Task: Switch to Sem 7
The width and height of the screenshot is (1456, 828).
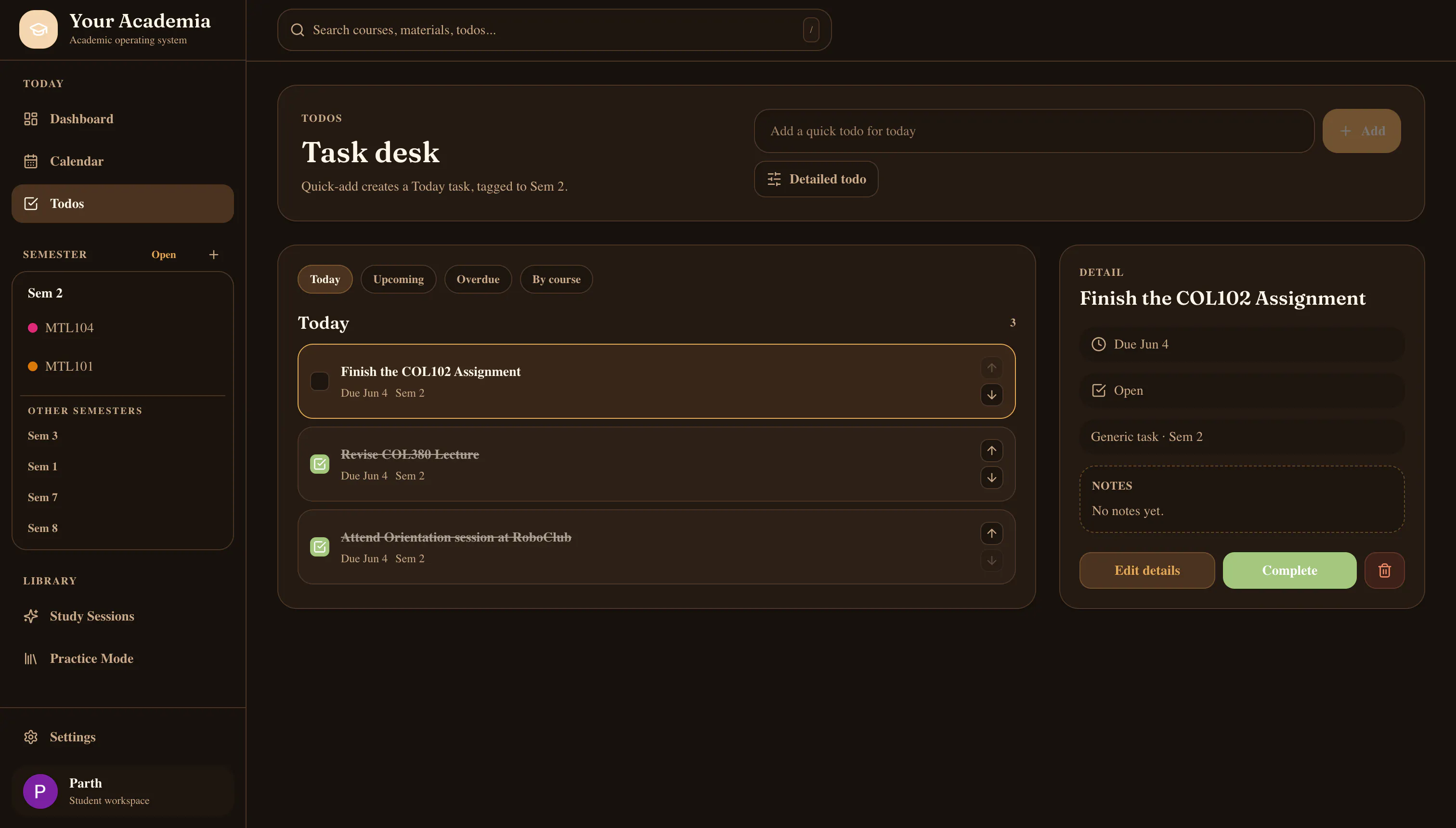Action: [x=43, y=497]
